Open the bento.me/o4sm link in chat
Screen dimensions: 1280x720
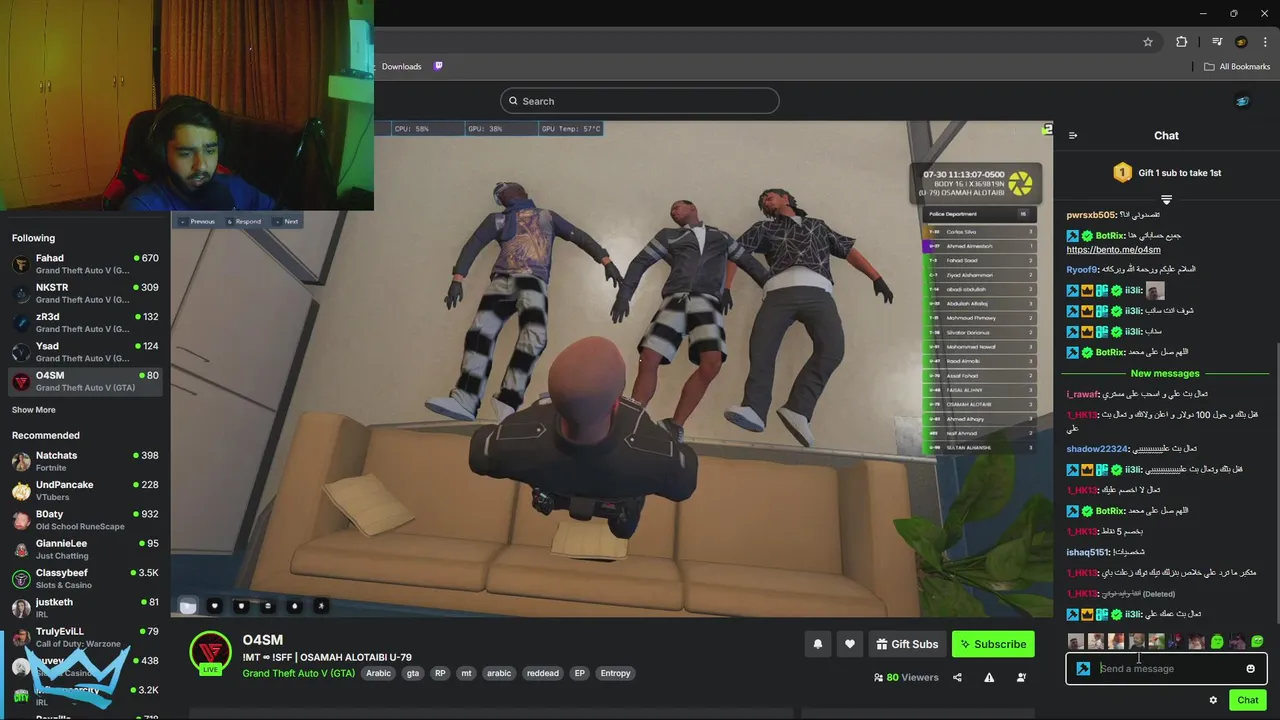(1113, 249)
